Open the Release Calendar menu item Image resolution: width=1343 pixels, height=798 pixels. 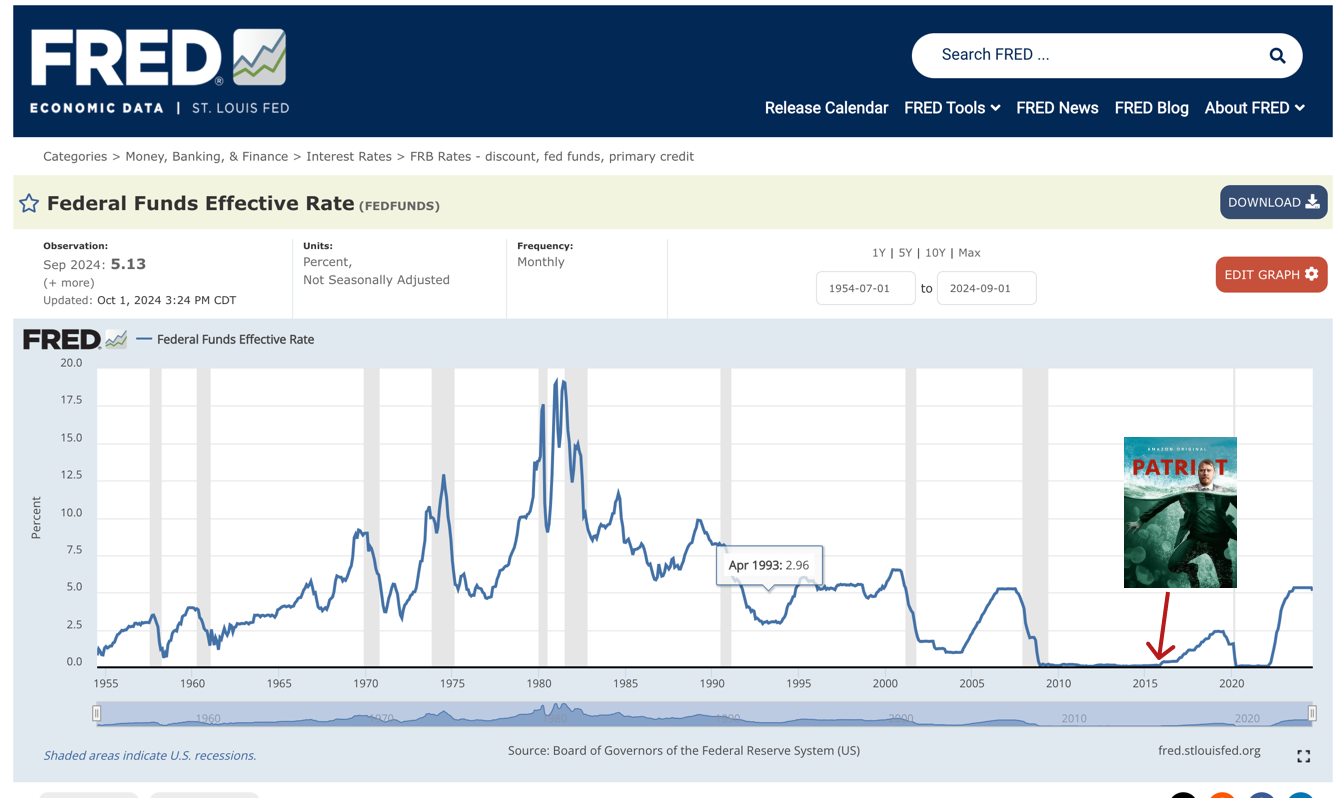tap(826, 108)
